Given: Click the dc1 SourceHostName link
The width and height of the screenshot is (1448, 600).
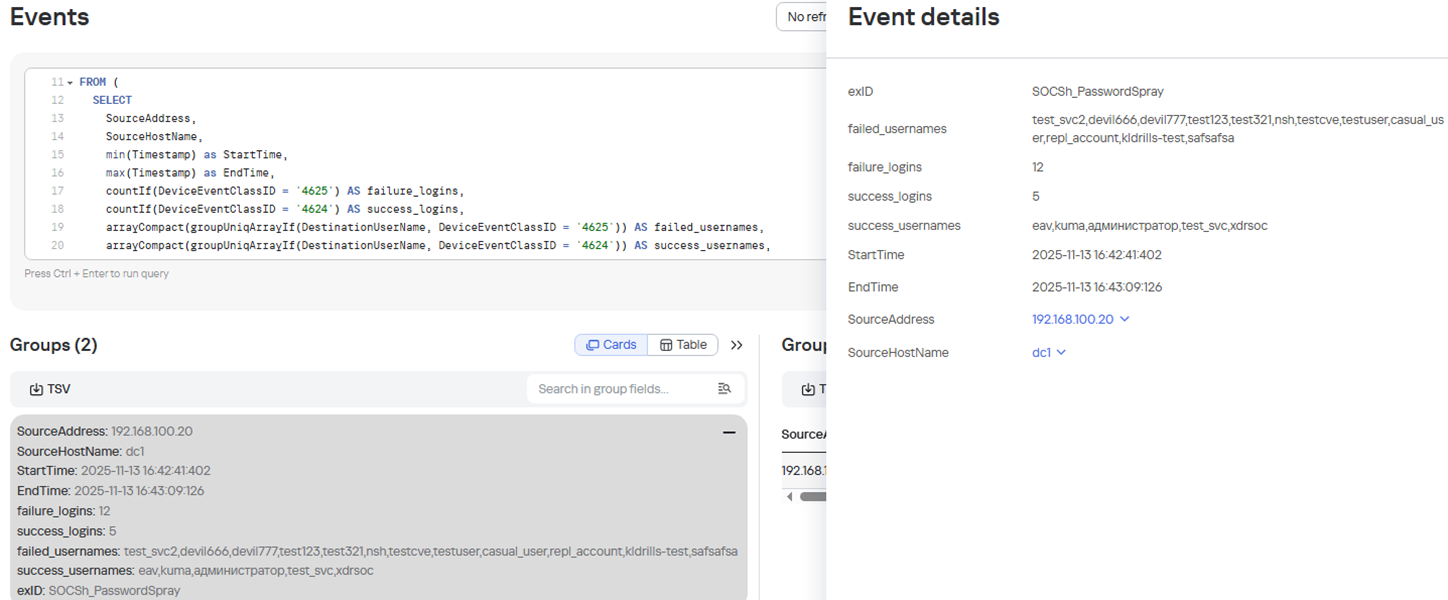Looking at the screenshot, I should (x=1041, y=352).
